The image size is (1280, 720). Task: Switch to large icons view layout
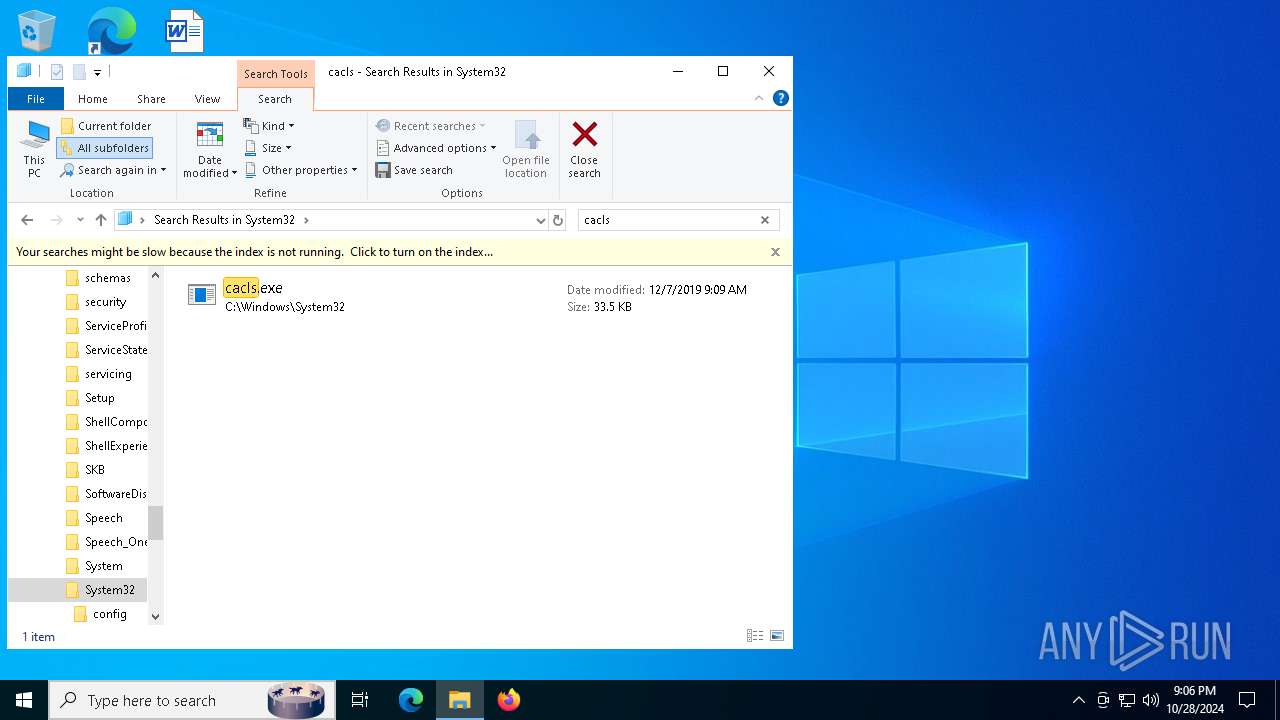point(777,636)
